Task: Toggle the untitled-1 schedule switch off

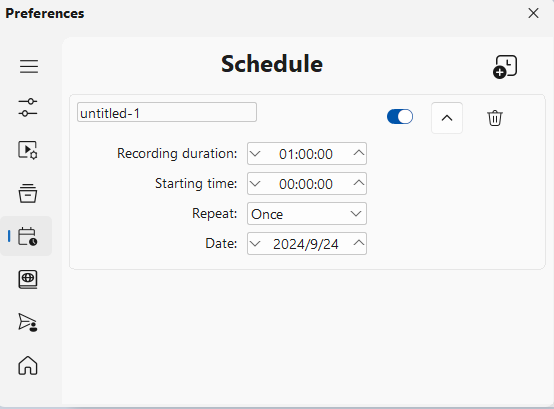Action: click(400, 117)
